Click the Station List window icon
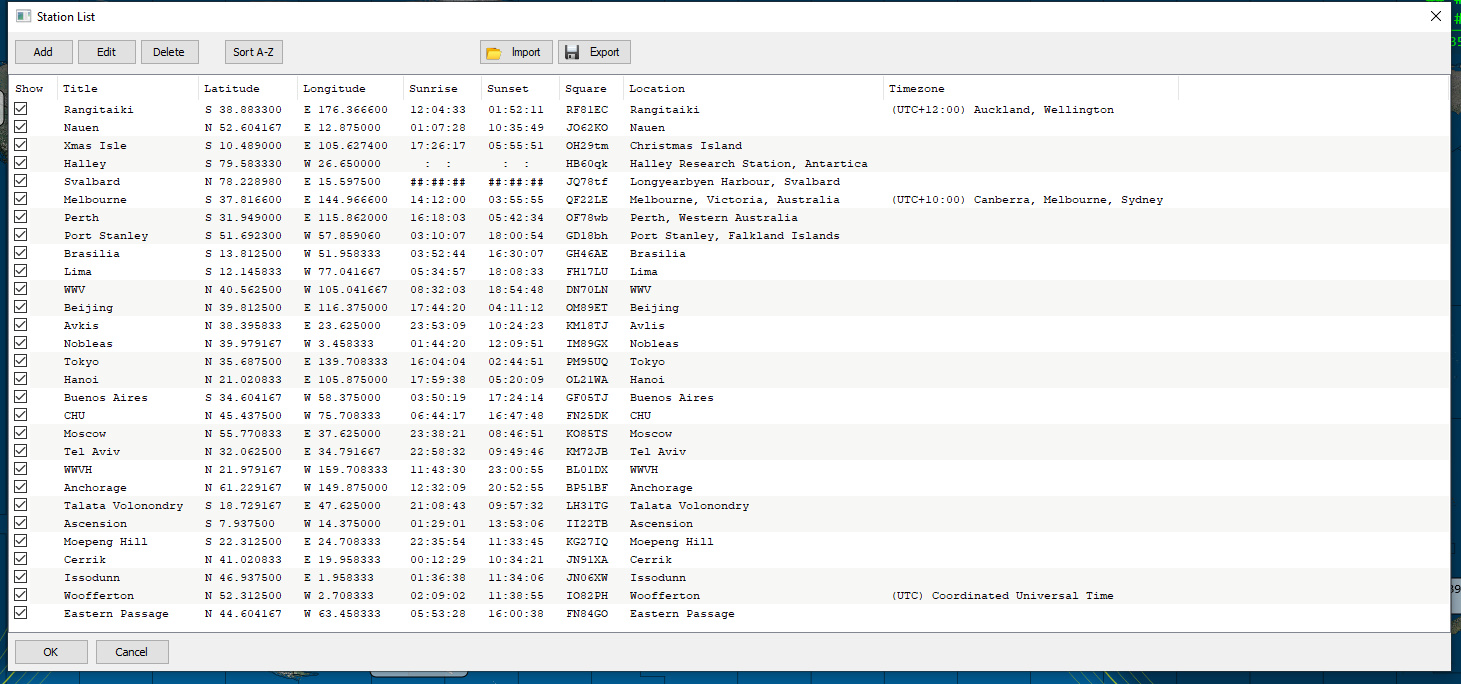1461x684 pixels. tap(24, 16)
